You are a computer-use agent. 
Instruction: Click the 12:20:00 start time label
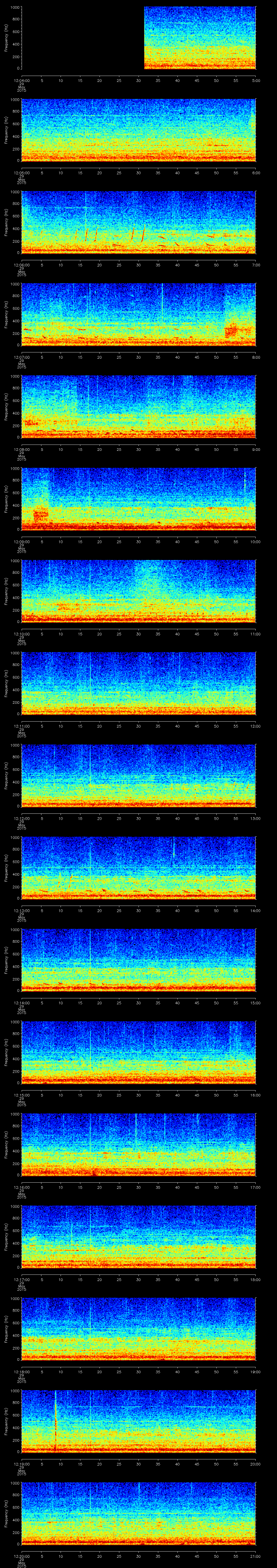pyautogui.click(x=21, y=1556)
